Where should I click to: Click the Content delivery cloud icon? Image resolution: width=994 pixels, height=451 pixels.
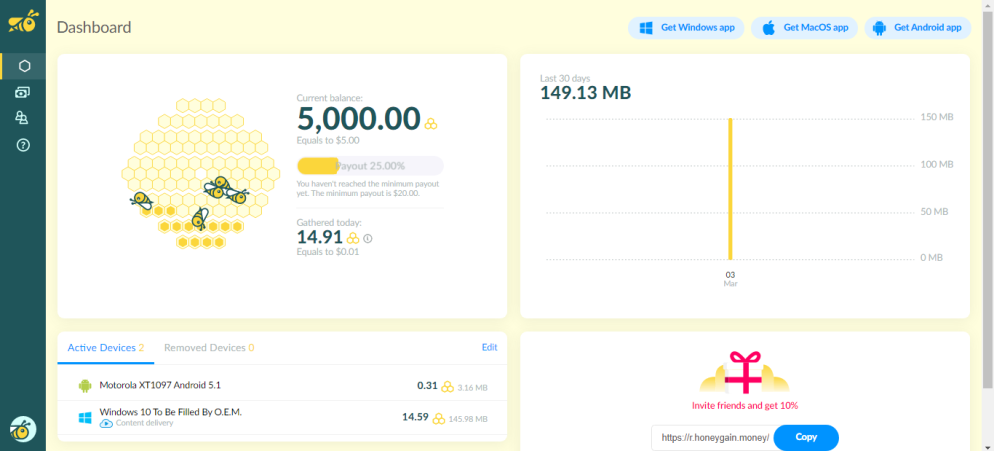click(106, 423)
